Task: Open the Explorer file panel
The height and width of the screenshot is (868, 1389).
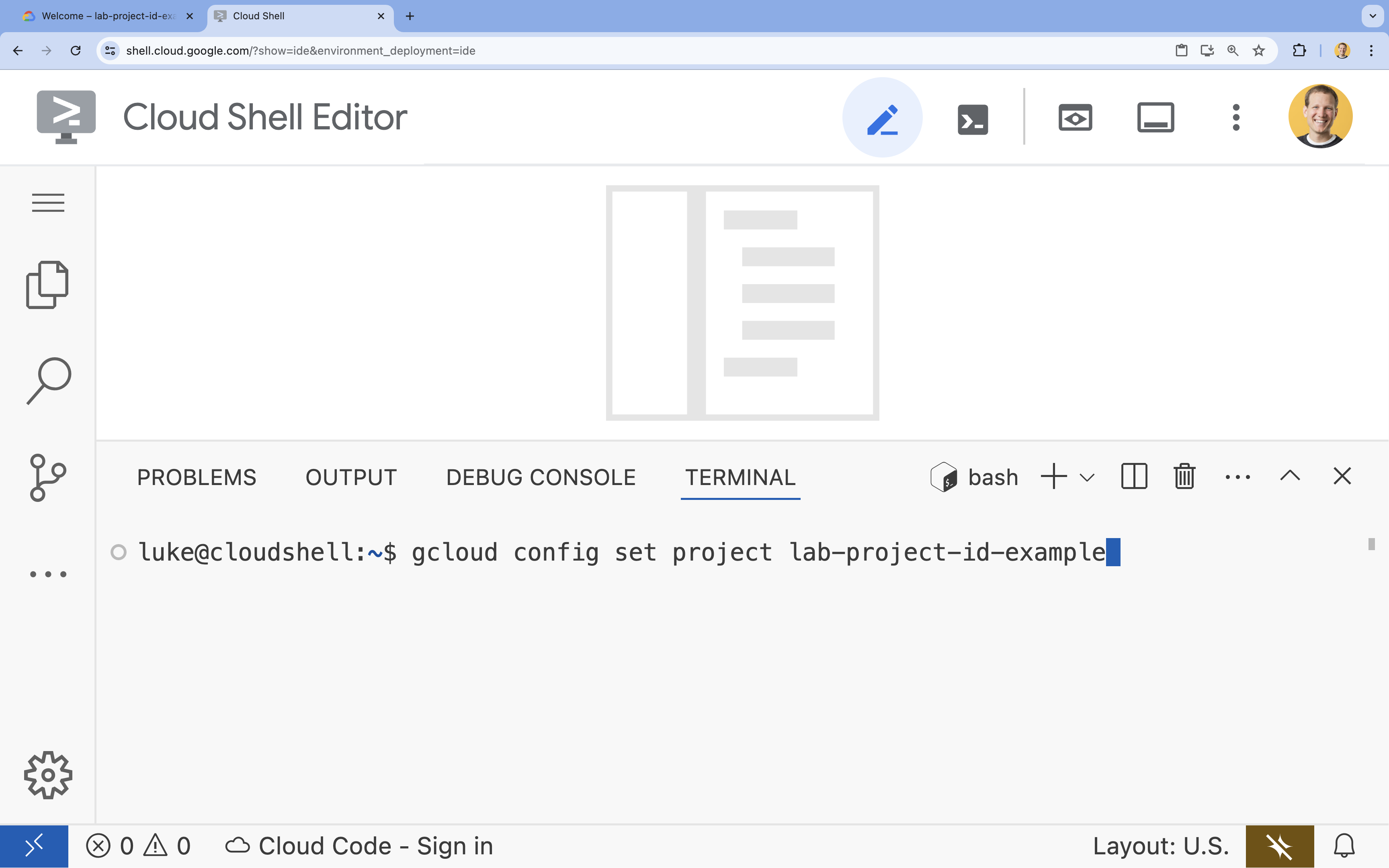Action: click(x=48, y=285)
